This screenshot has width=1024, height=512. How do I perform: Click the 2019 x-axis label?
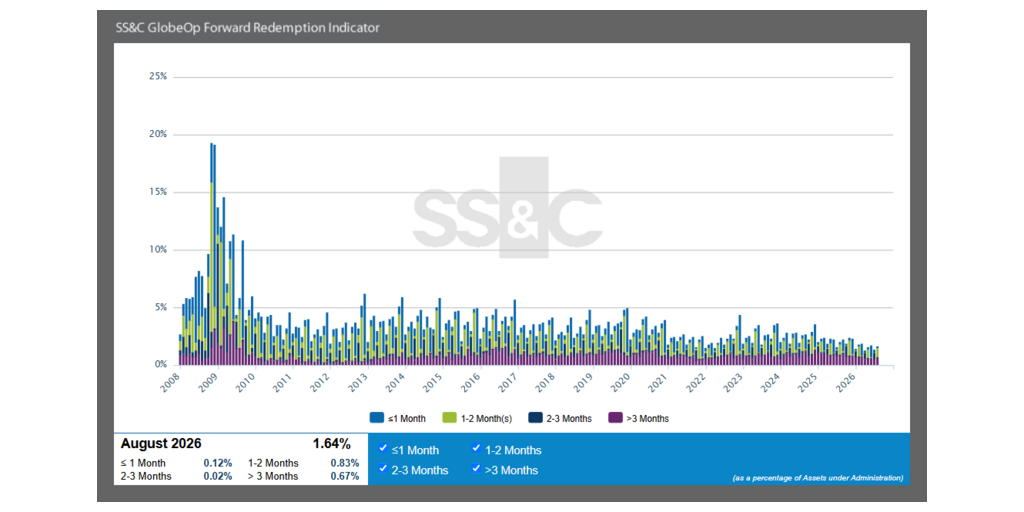point(582,383)
